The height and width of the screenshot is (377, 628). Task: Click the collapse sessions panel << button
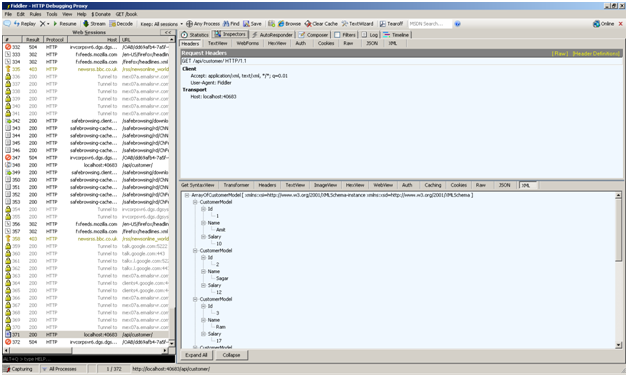pyautogui.click(x=167, y=32)
